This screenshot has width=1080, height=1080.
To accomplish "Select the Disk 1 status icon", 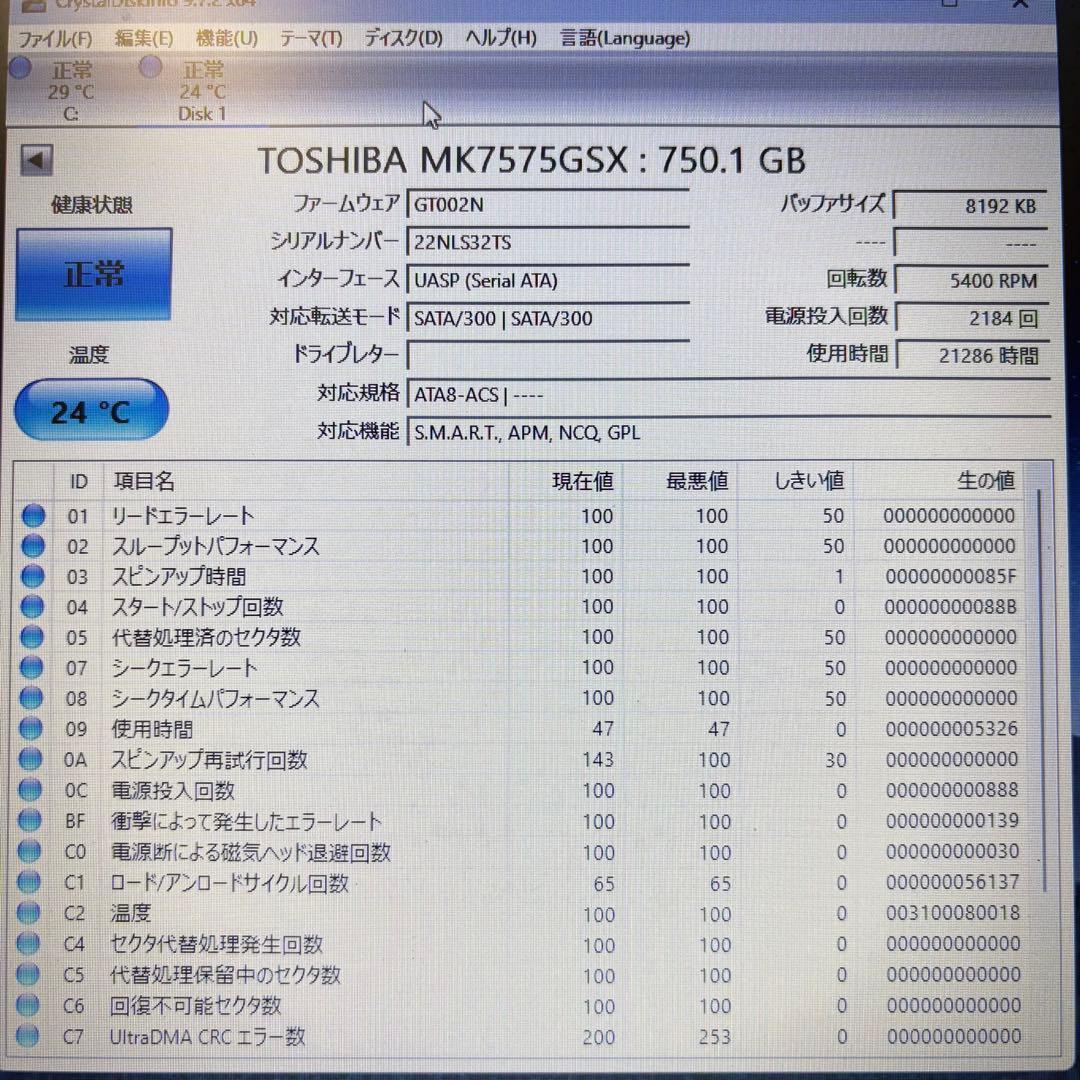I will pos(150,68).
